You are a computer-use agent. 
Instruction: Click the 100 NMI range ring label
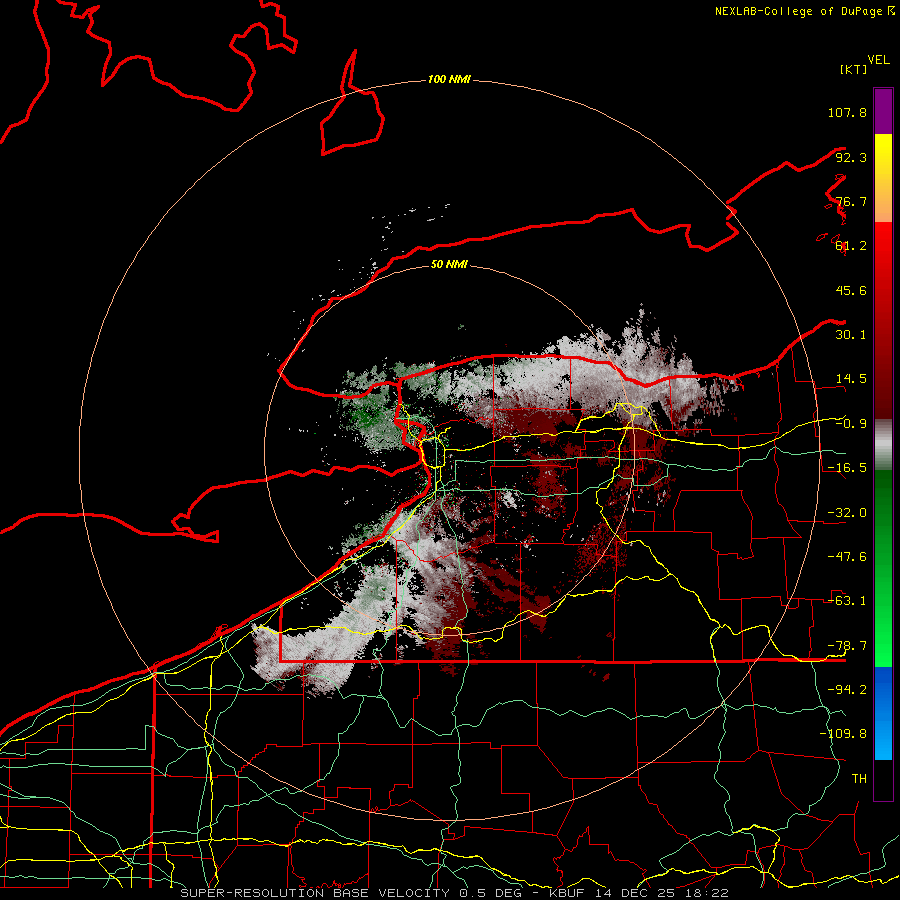pos(449,79)
